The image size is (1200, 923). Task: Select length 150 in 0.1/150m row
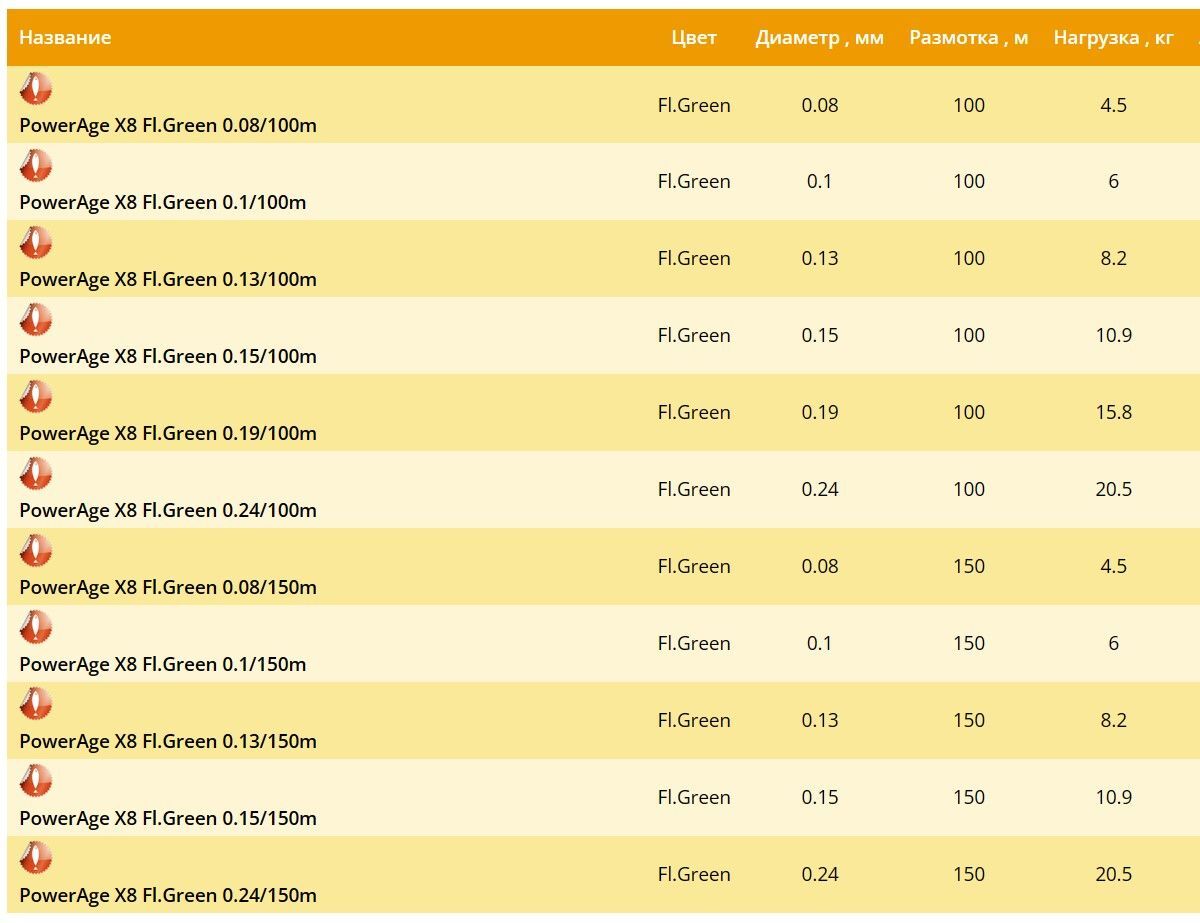point(969,644)
